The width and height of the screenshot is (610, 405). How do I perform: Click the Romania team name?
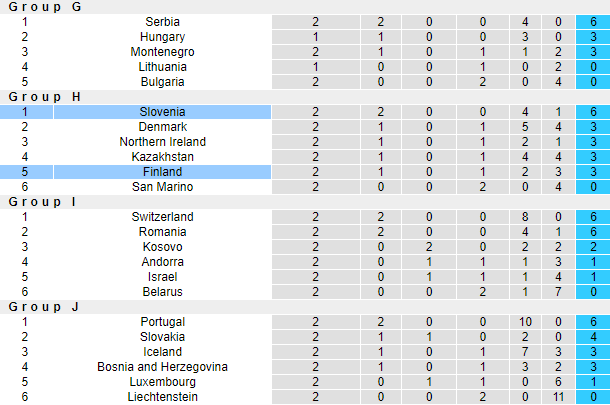click(163, 231)
